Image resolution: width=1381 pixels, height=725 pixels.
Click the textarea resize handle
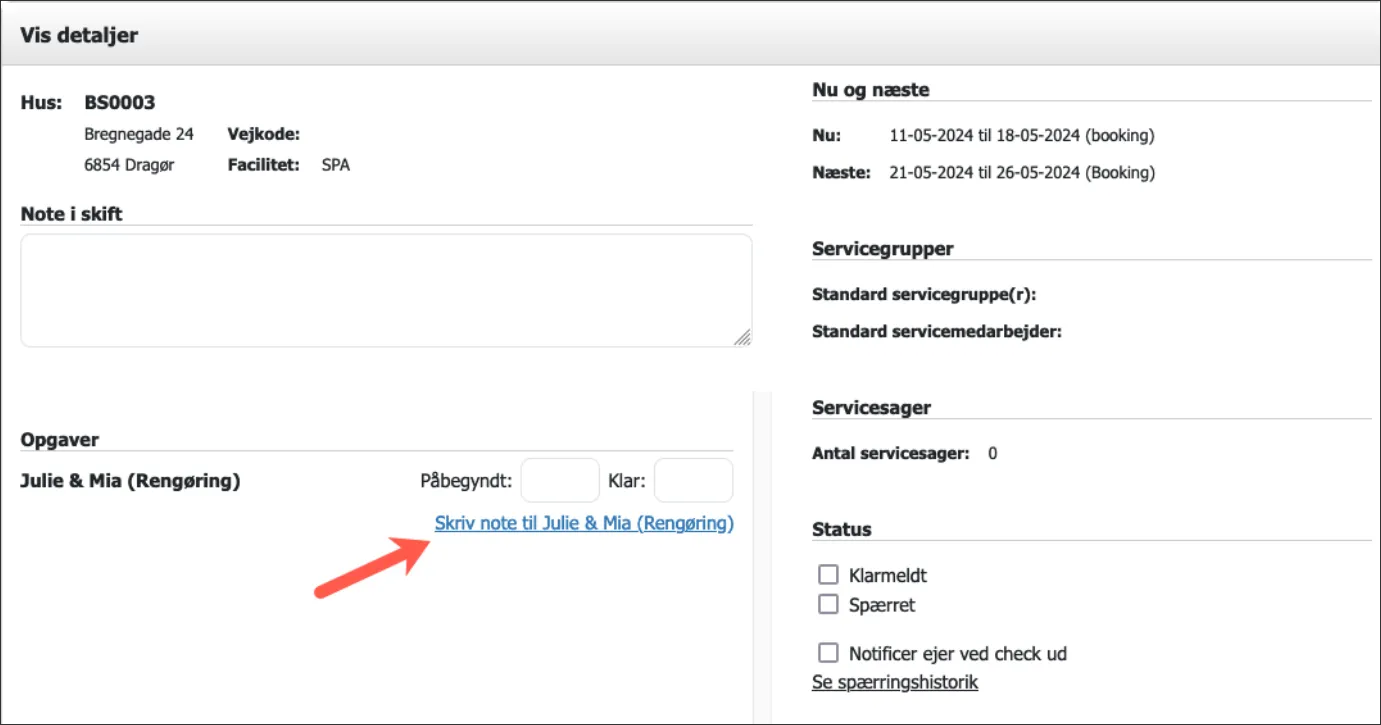pyautogui.click(x=746, y=336)
